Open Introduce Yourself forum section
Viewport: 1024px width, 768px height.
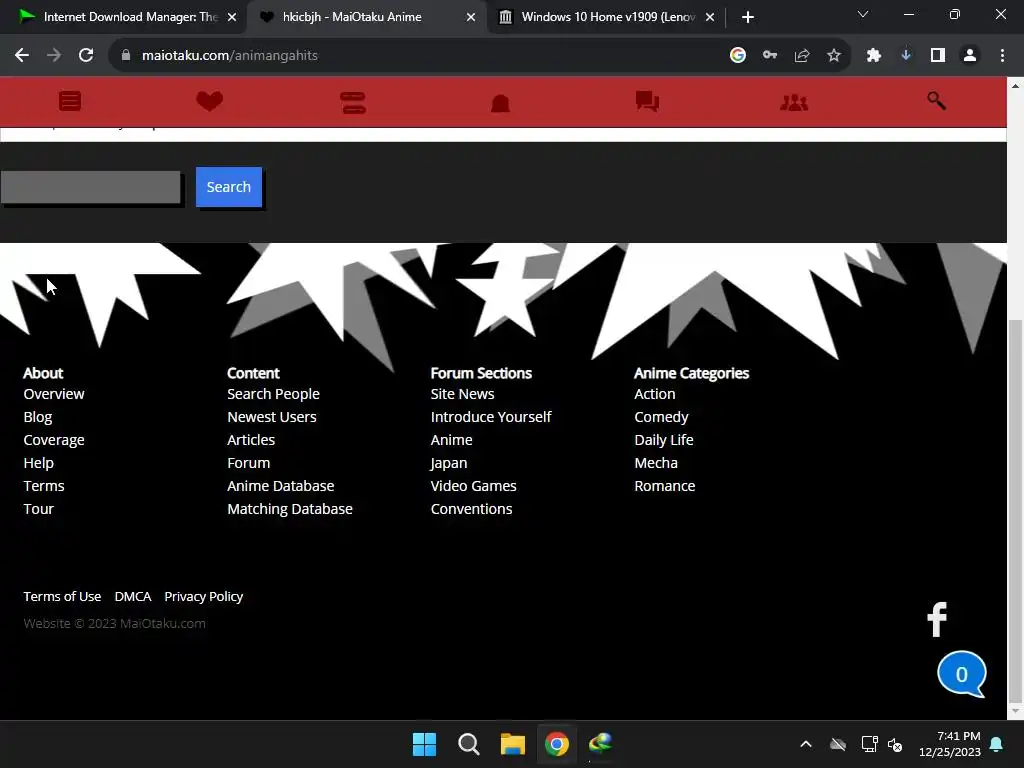point(490,417)
